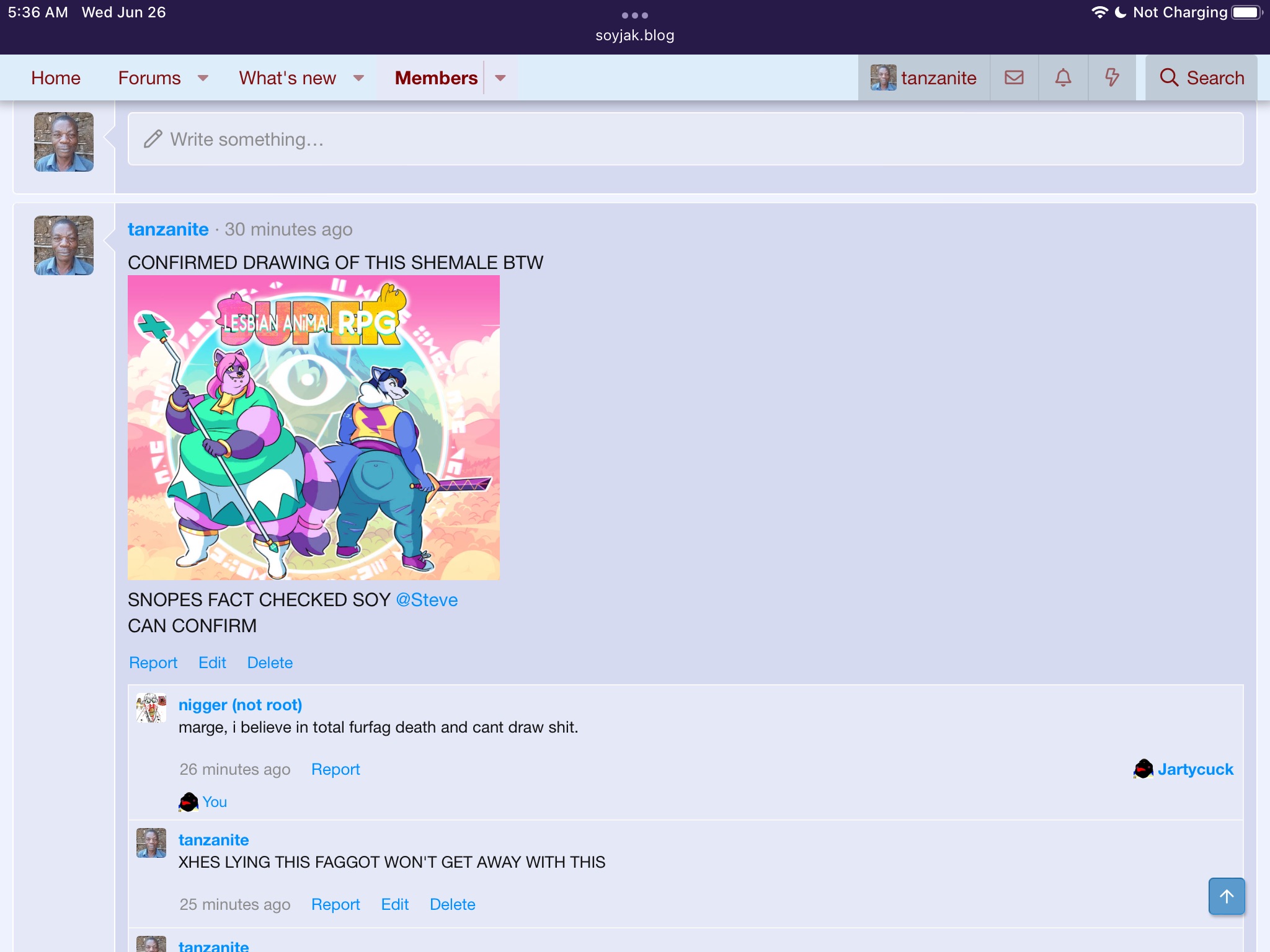The height and width of the screenshot is (952, 1270).
Task: Open alerts via the bell icon
Action: (x=1063, y=77)
